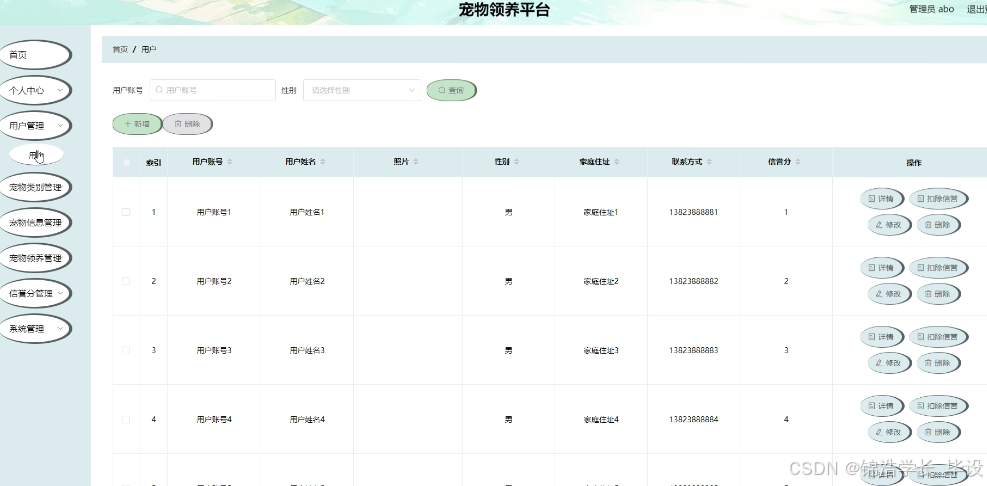Check the row 2 checkbox for 用户账号2
The image size is (987, 486).
tap(126, 281)
